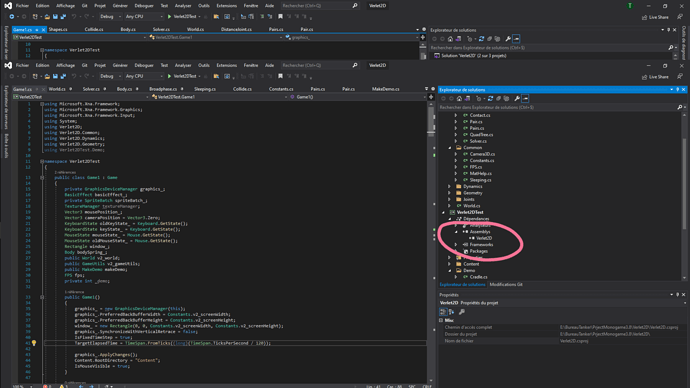
Task: Open Debug configuration dropdown in front window
Action: point(110,76)
